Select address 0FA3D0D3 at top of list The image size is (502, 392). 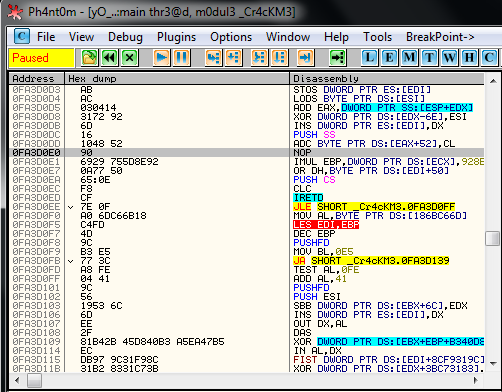tap(36, 90)
